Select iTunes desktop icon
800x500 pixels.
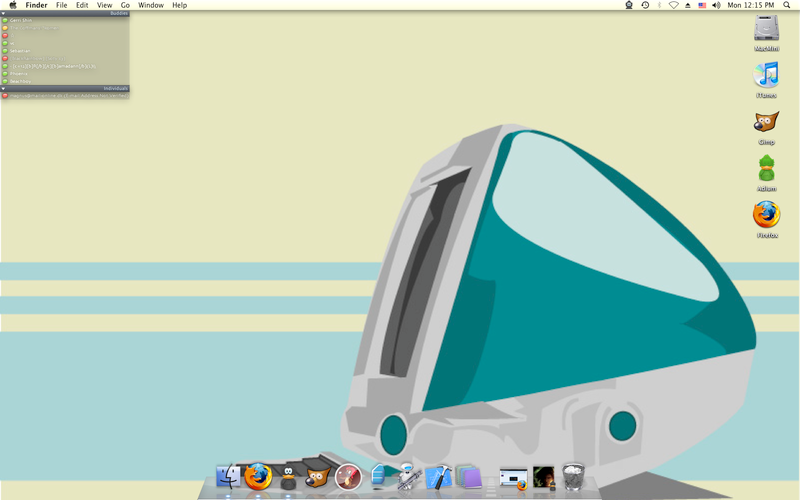coord(766,74)
